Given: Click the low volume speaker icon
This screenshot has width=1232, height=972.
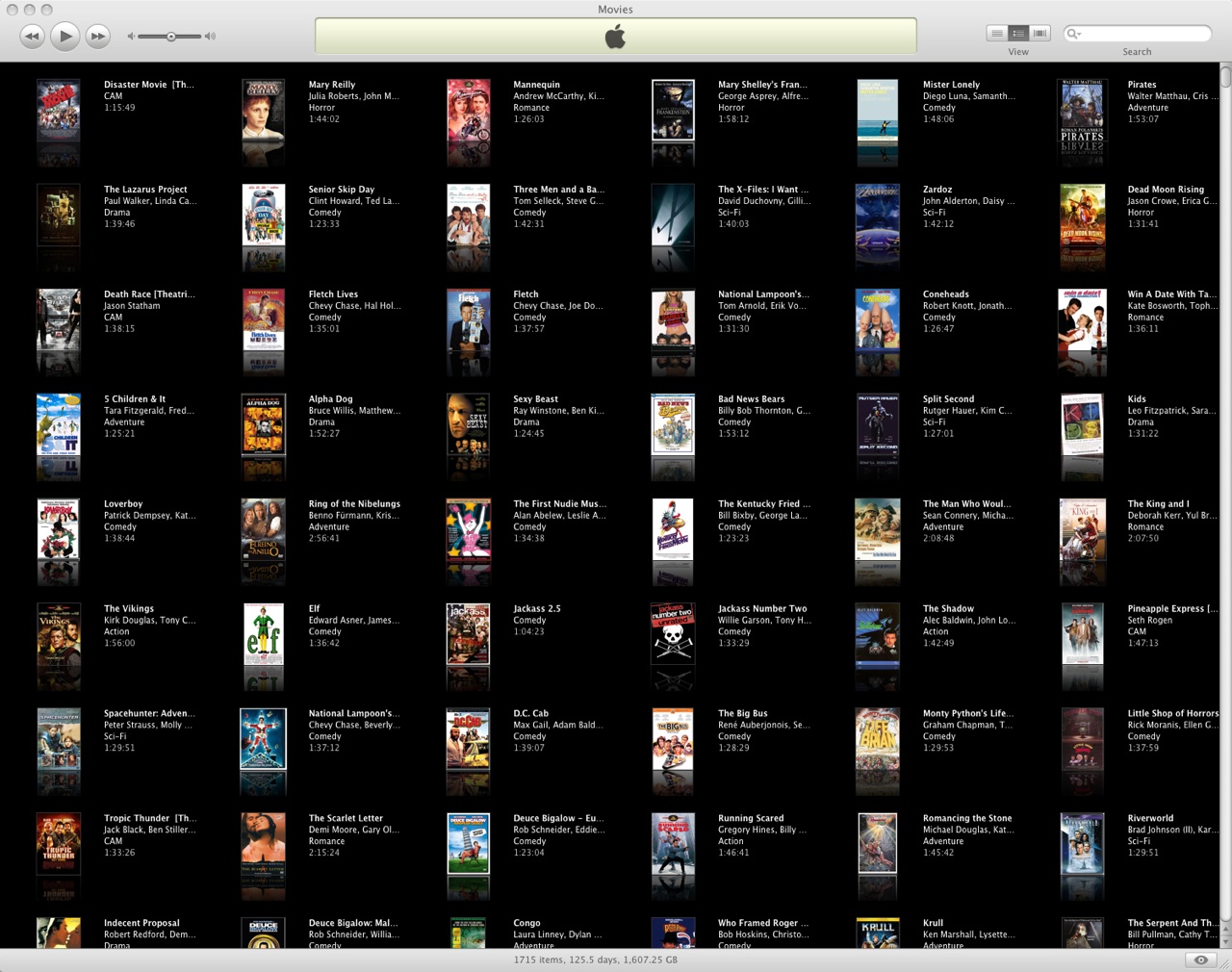Looking at the screenshot, I should pyautogui.click(x=131, y=37).
